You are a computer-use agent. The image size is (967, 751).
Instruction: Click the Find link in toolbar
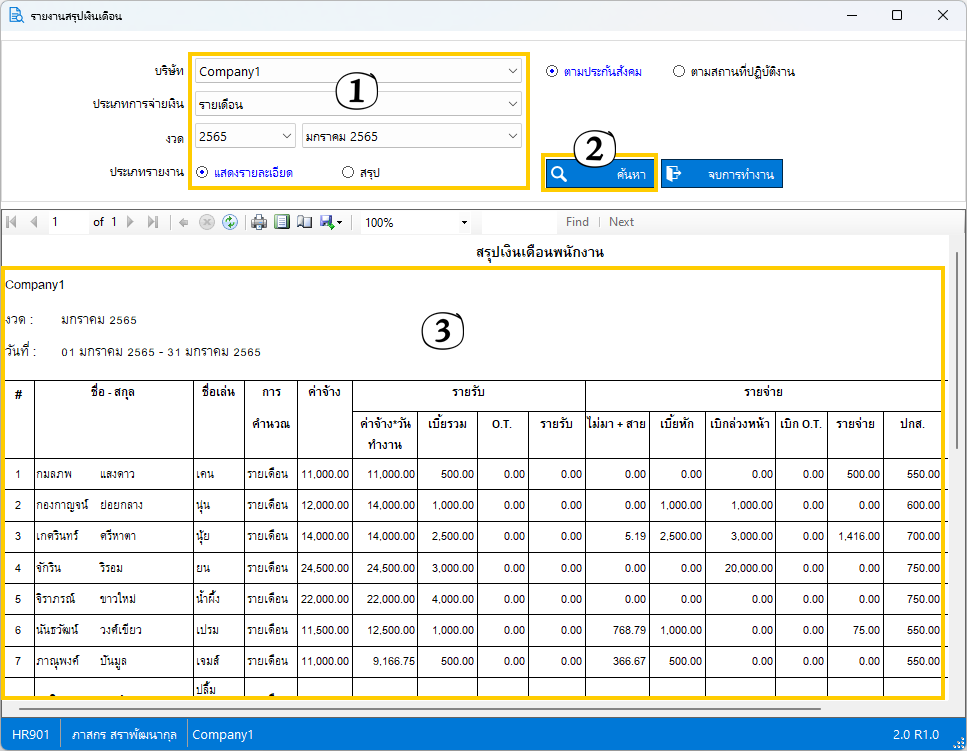point(577,222)
